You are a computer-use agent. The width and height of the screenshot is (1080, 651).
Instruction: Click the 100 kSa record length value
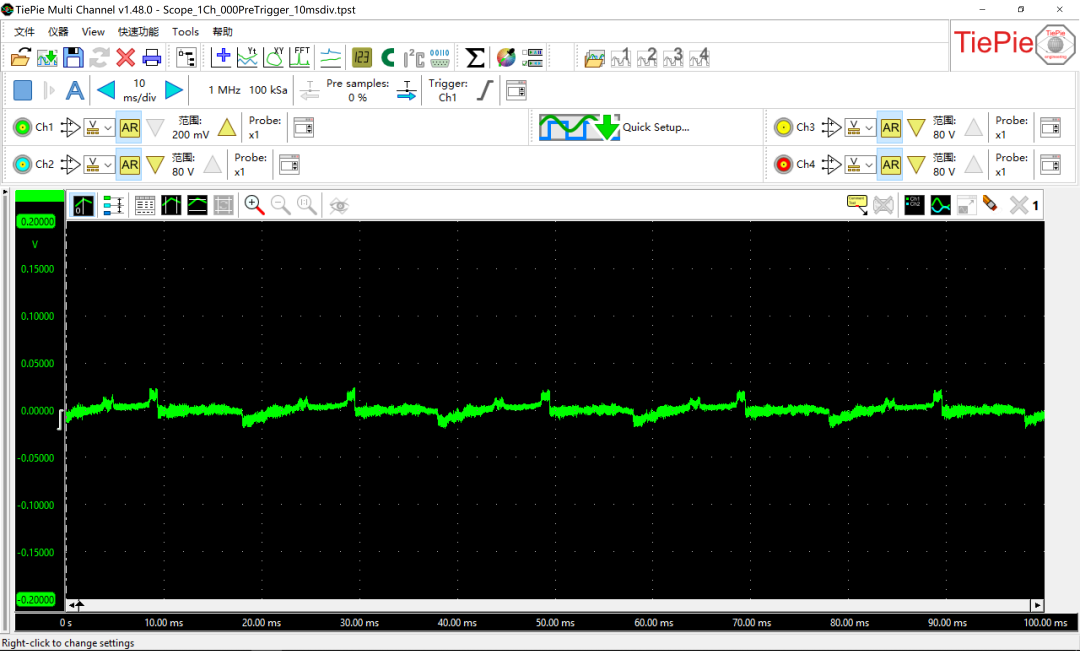(268, 90)
